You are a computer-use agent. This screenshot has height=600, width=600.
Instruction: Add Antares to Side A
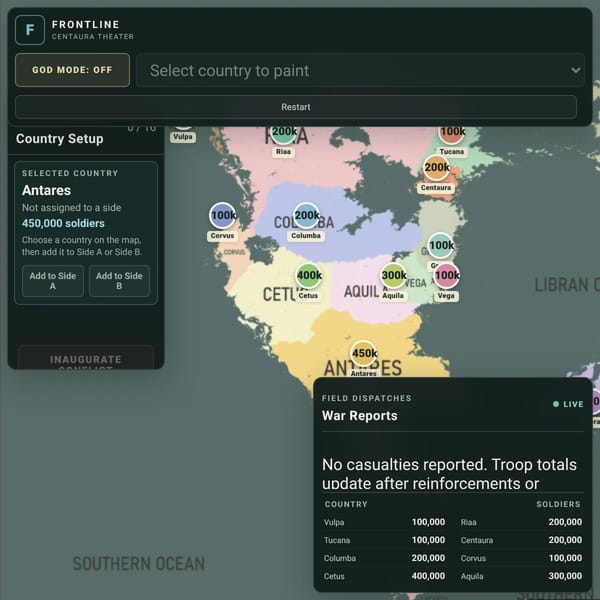[x=53, y=281]
